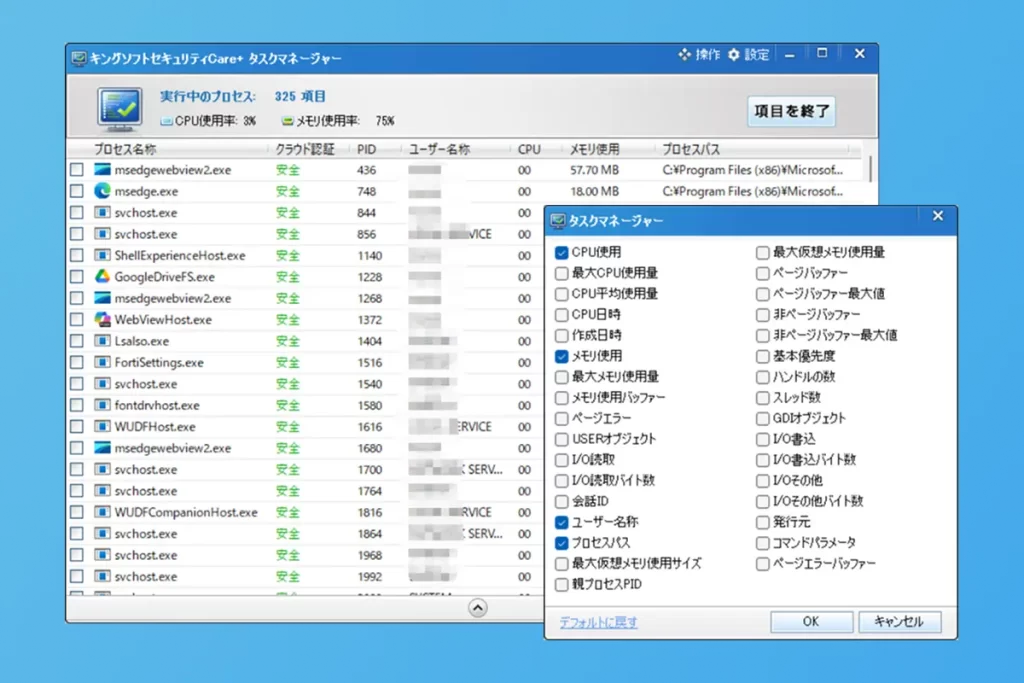Check the コマンドパラメータ option
The width and height of the screenshot is (1024, 683).
point(762,543)
